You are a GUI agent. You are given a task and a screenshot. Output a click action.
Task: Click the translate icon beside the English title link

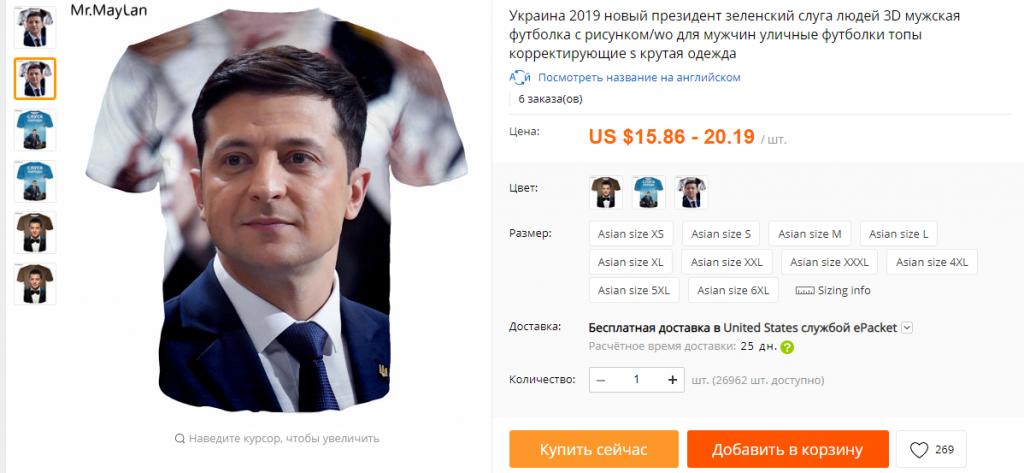coord(519,78)
